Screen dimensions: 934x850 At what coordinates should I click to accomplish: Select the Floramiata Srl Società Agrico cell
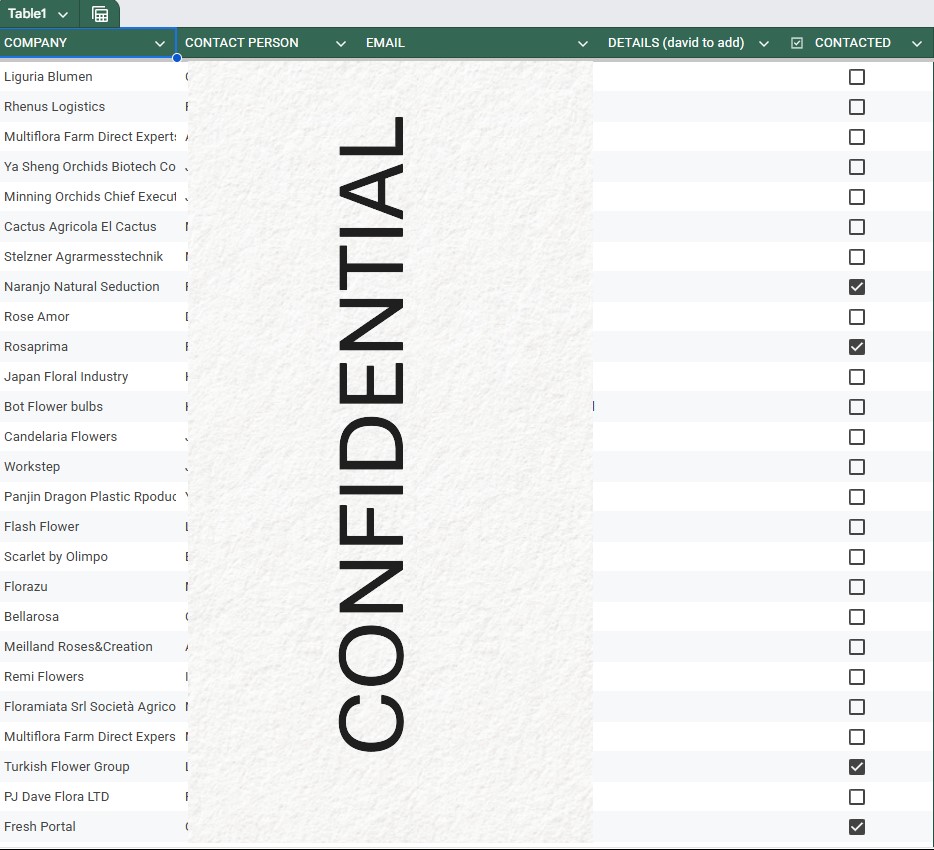89,706
